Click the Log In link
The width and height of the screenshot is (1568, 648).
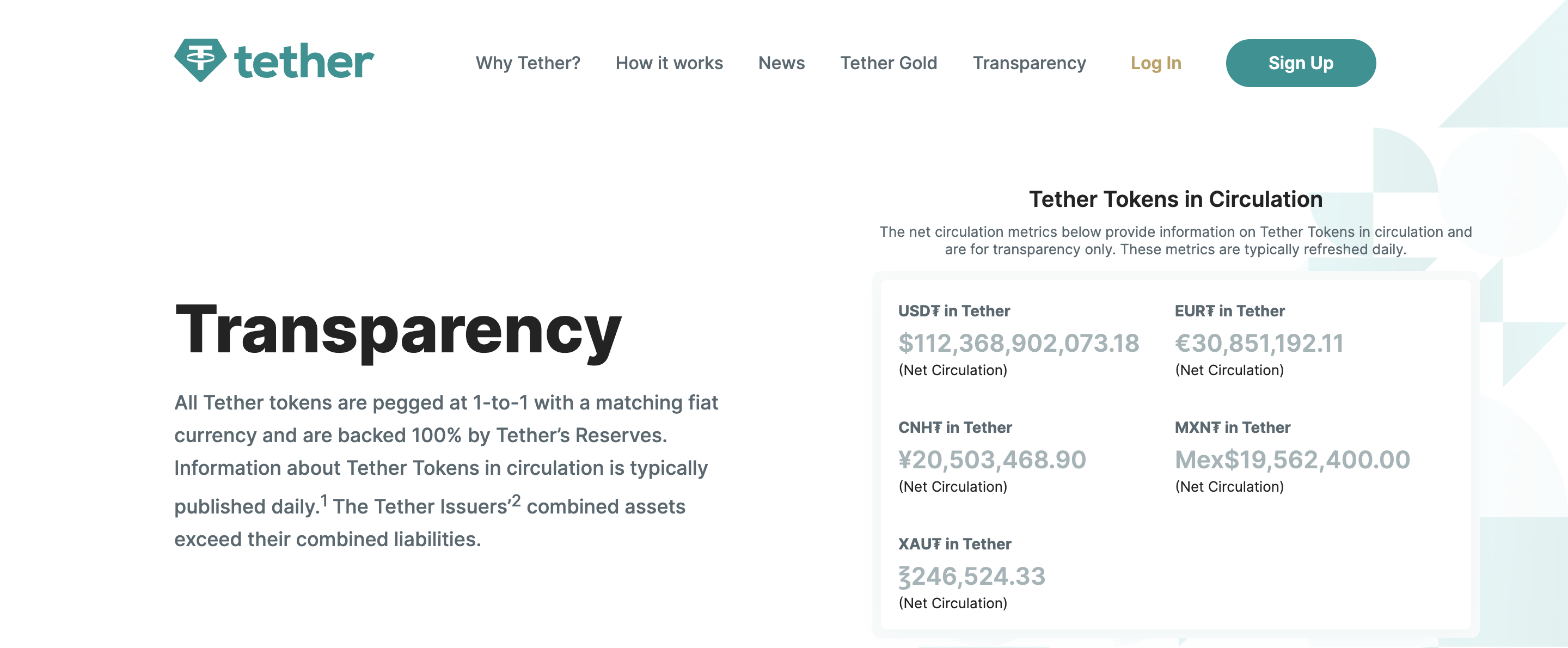tap(1155, 63)
